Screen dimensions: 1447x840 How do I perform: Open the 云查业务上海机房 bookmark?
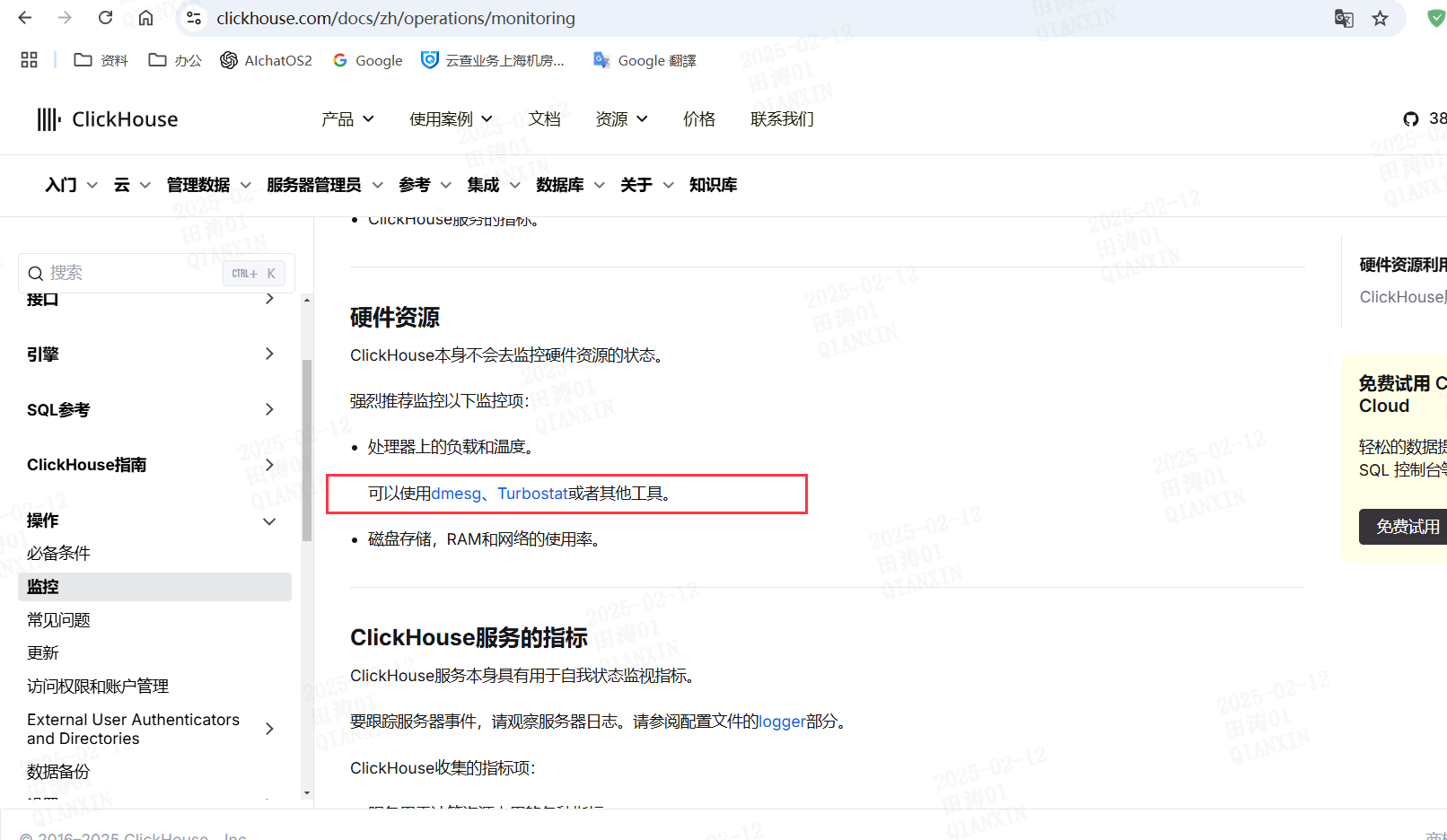click(x=493, y=60)
